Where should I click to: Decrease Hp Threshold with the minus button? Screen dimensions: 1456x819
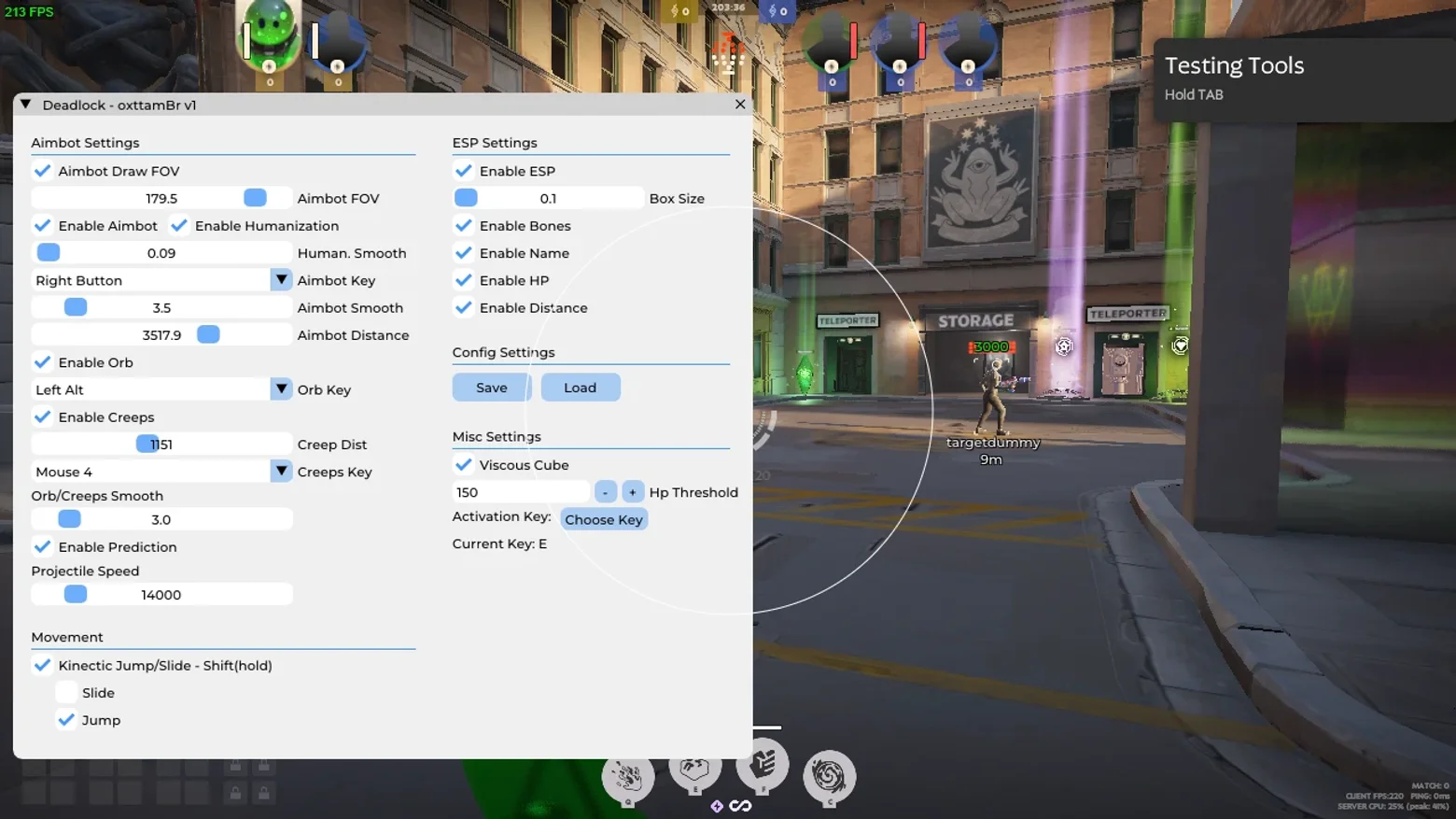click(x=605, y=492)
